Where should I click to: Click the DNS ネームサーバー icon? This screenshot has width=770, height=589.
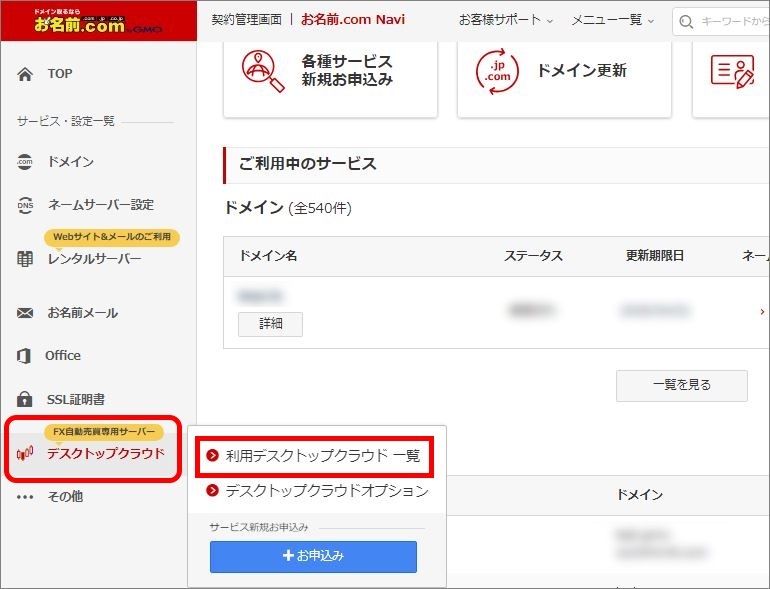point(25,205)
